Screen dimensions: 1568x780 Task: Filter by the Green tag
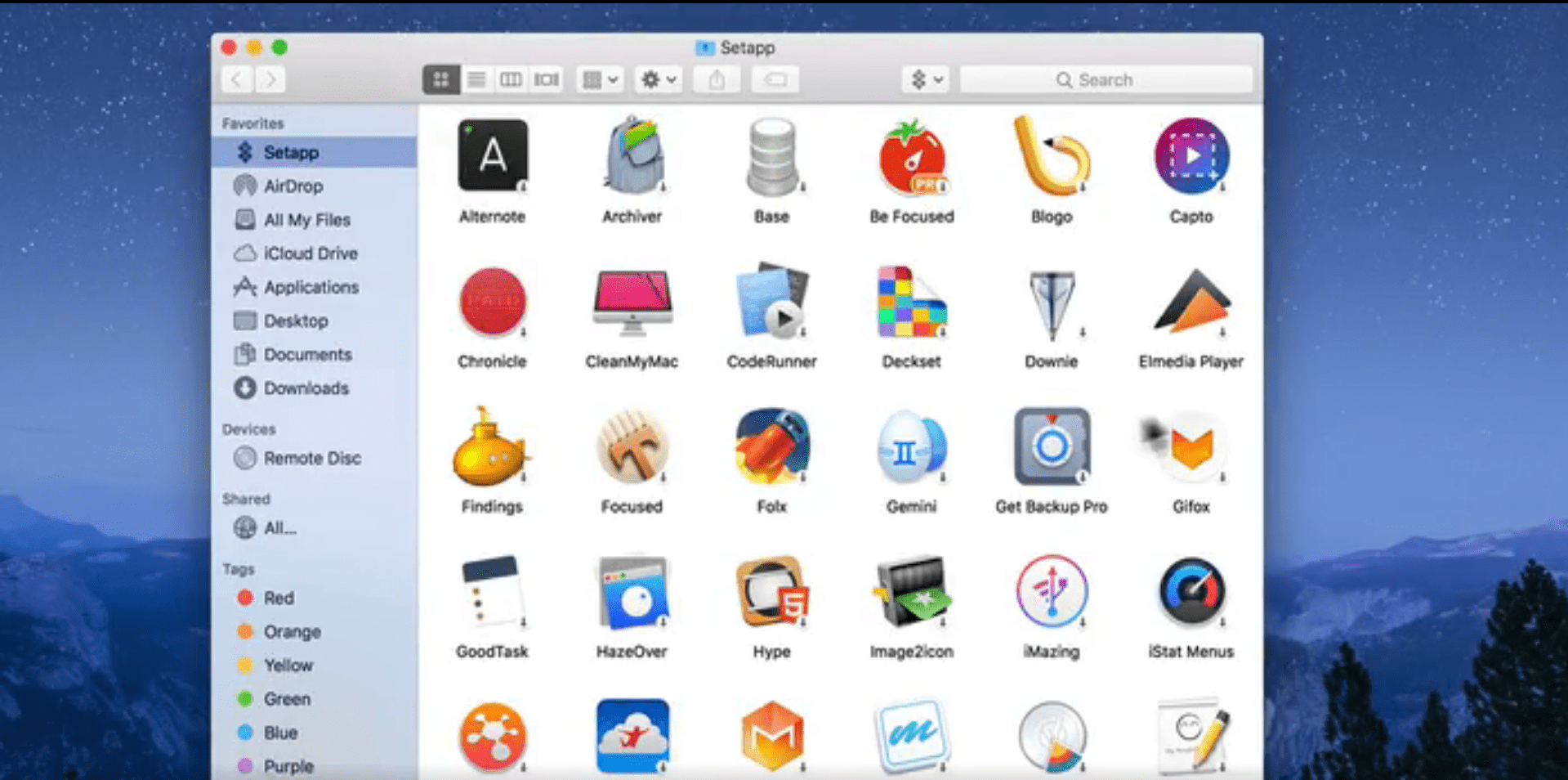[x=315, y=699]
